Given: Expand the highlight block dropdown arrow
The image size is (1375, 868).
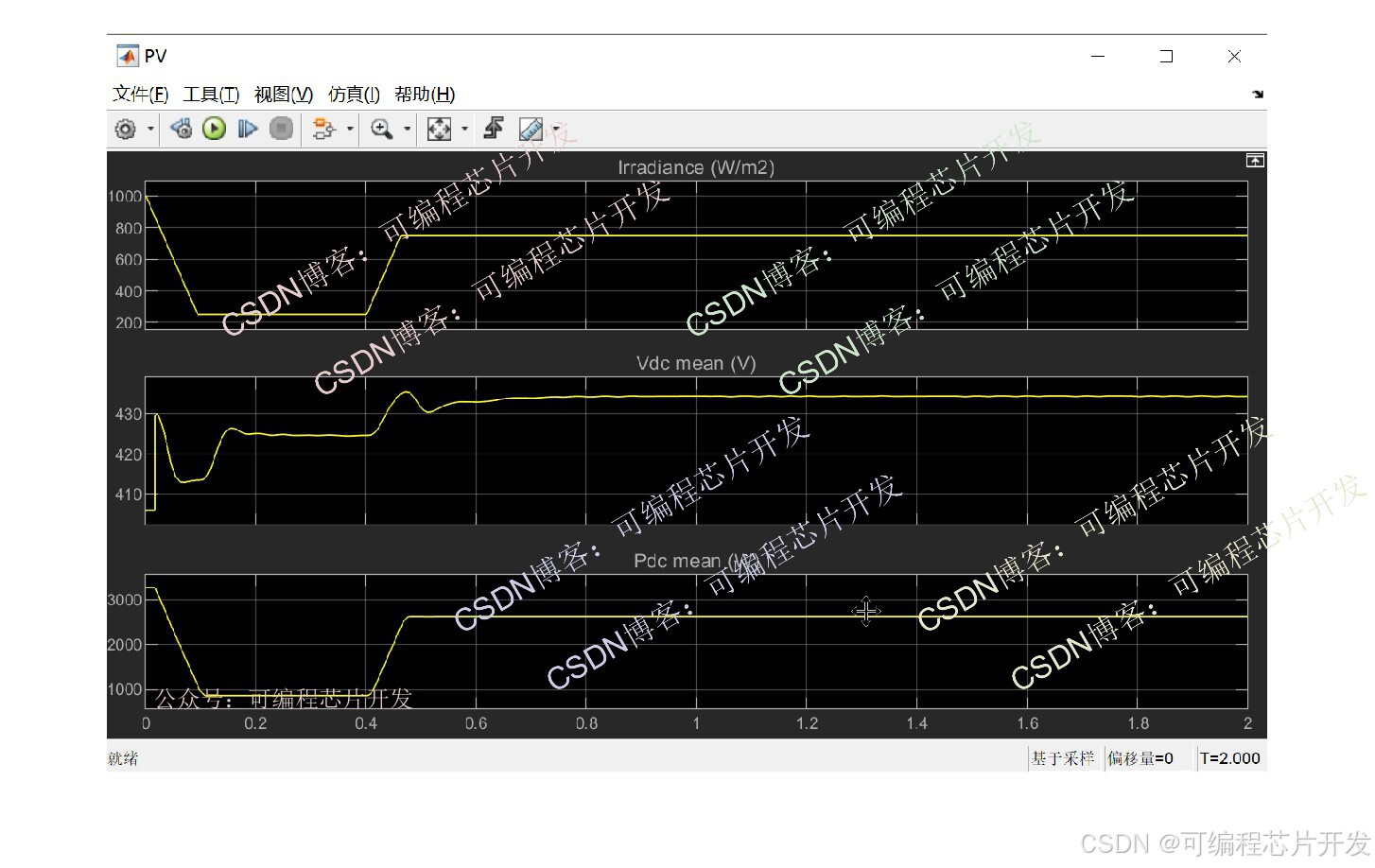Looking at the screenshot, I should (x=350, y=129).
